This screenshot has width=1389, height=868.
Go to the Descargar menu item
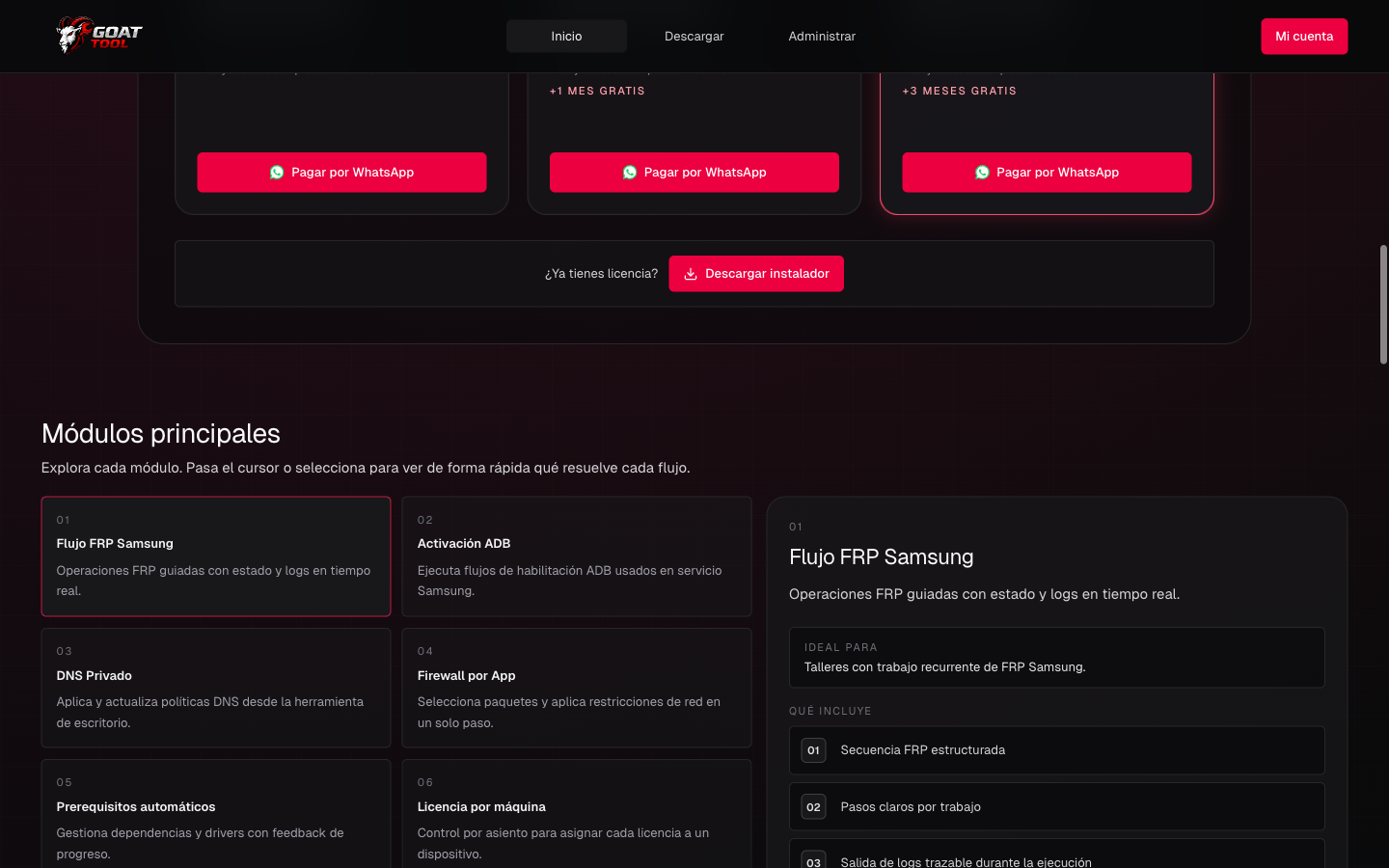(694, 37)
